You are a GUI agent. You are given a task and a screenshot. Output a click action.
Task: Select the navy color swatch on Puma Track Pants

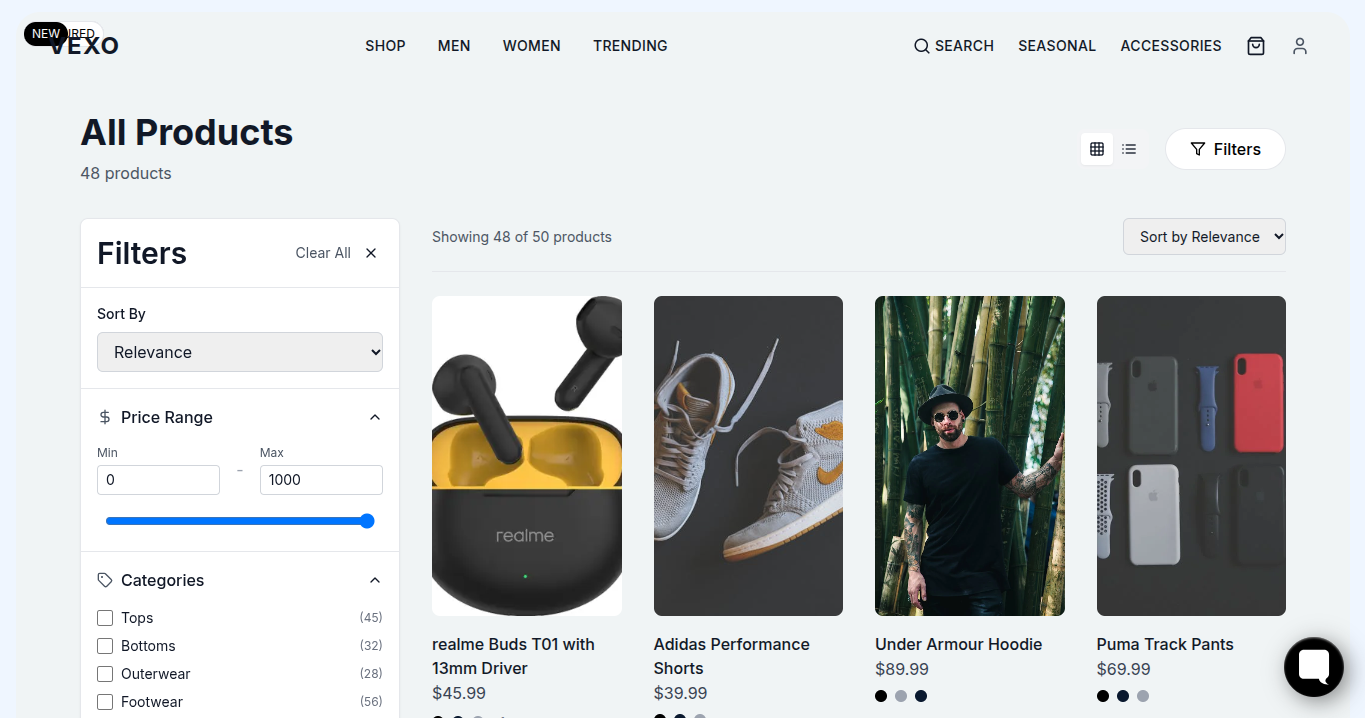[1123, 696]
